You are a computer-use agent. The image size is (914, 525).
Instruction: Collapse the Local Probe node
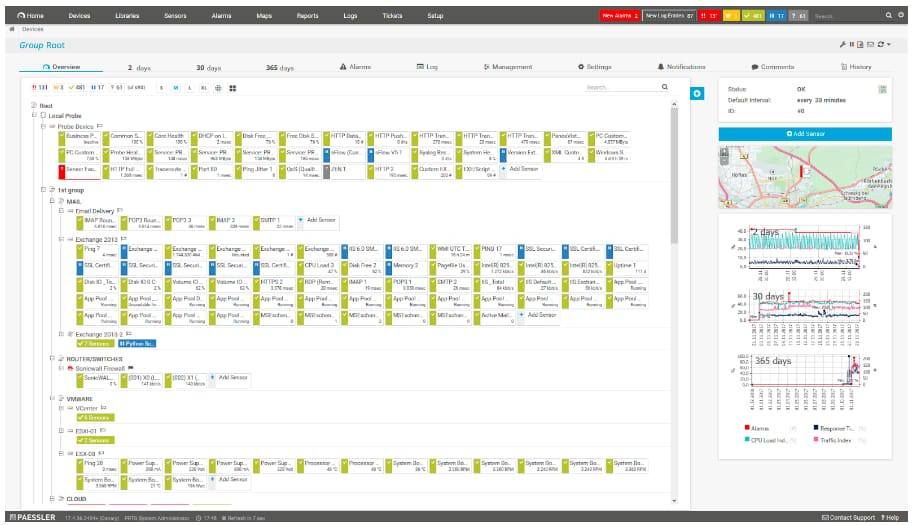click(34, 115)
